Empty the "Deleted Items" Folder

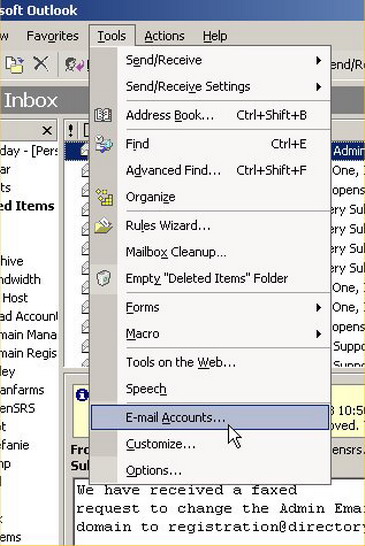[210, 278]
